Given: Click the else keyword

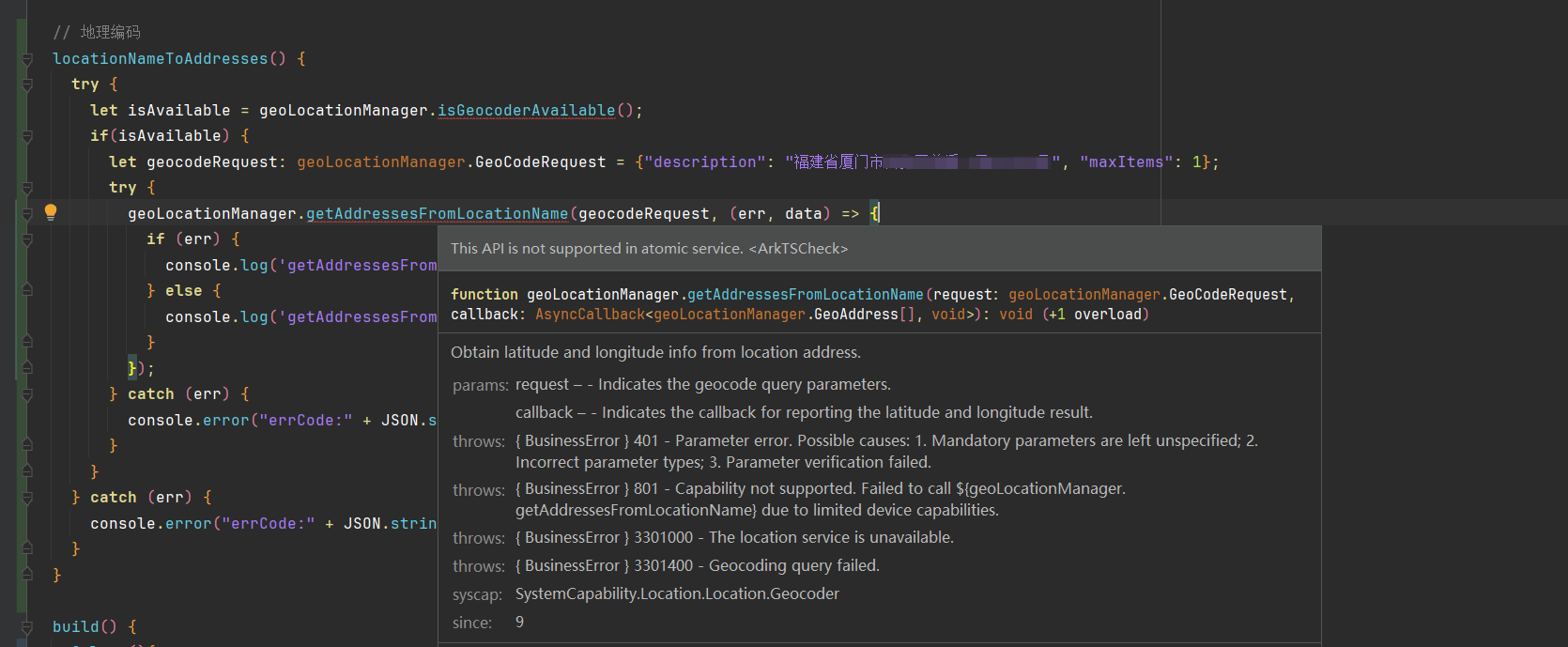Looking at the screenshot, I should (x=183, y=291).
